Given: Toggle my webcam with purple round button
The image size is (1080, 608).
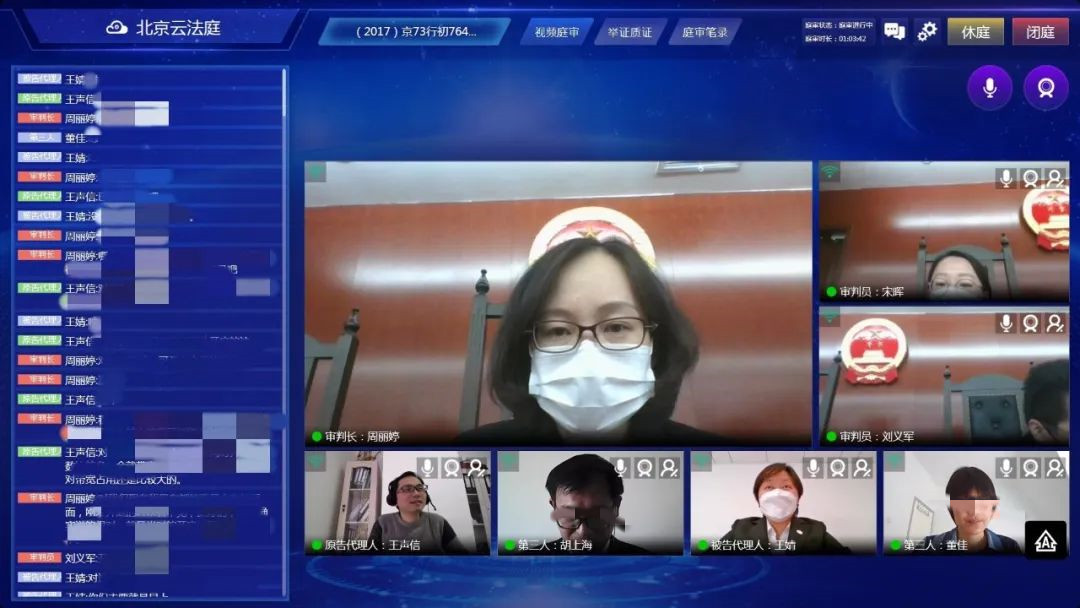Looking at the screenshot, I should [1046, 87].
